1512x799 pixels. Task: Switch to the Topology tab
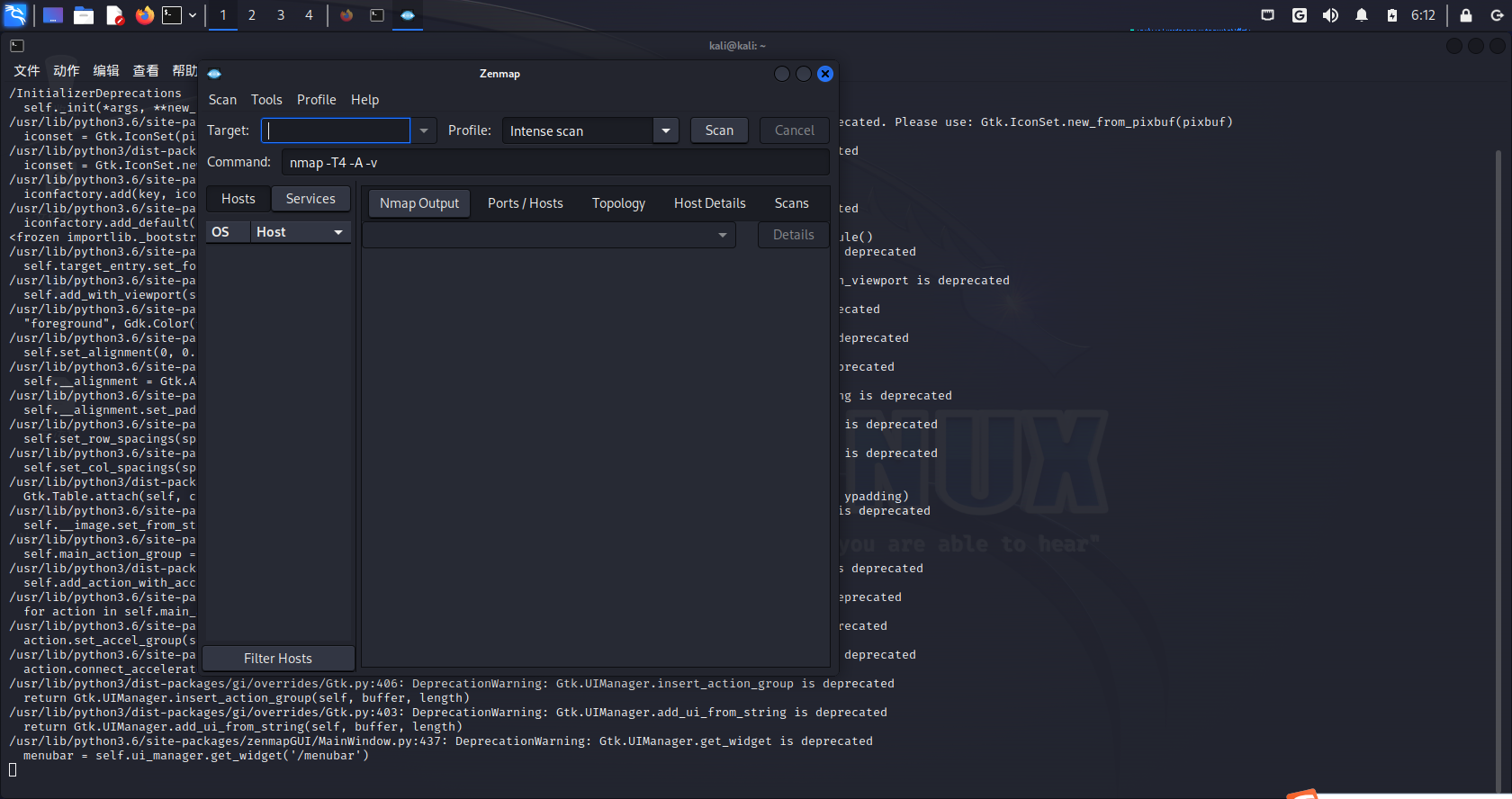pyautogui.click(x=618, y=203)
